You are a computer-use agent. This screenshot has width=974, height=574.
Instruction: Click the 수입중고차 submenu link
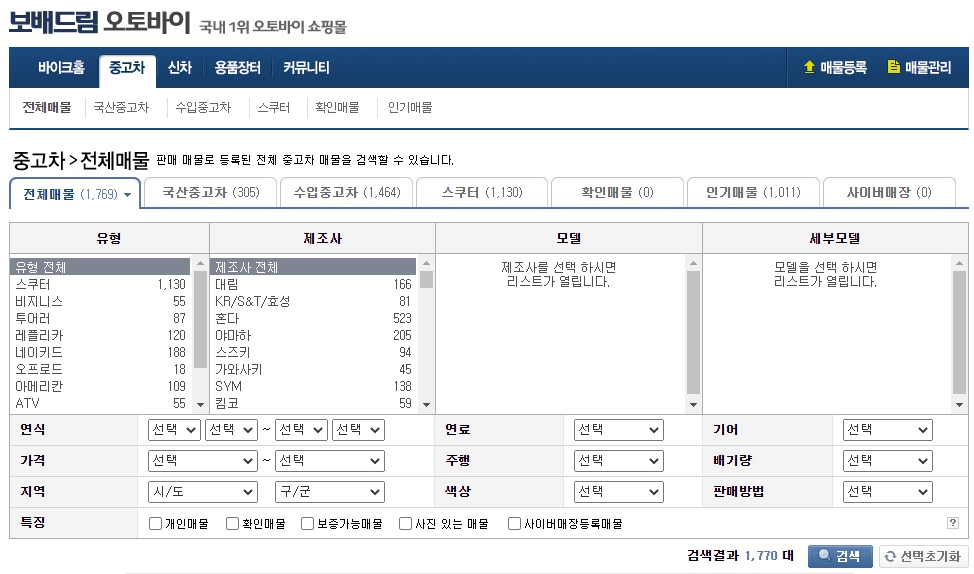pos(203,107)
